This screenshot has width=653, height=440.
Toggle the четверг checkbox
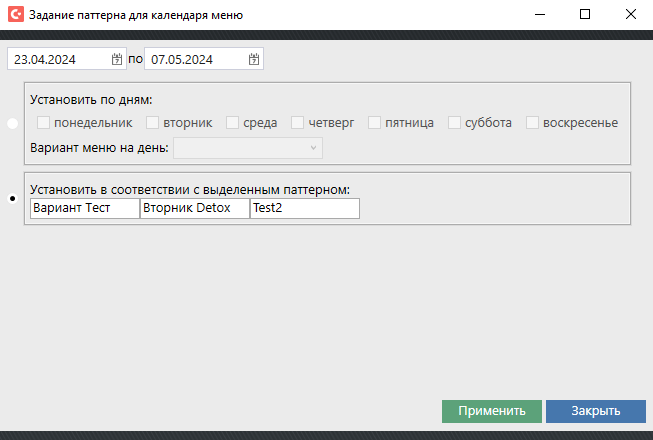298,123
